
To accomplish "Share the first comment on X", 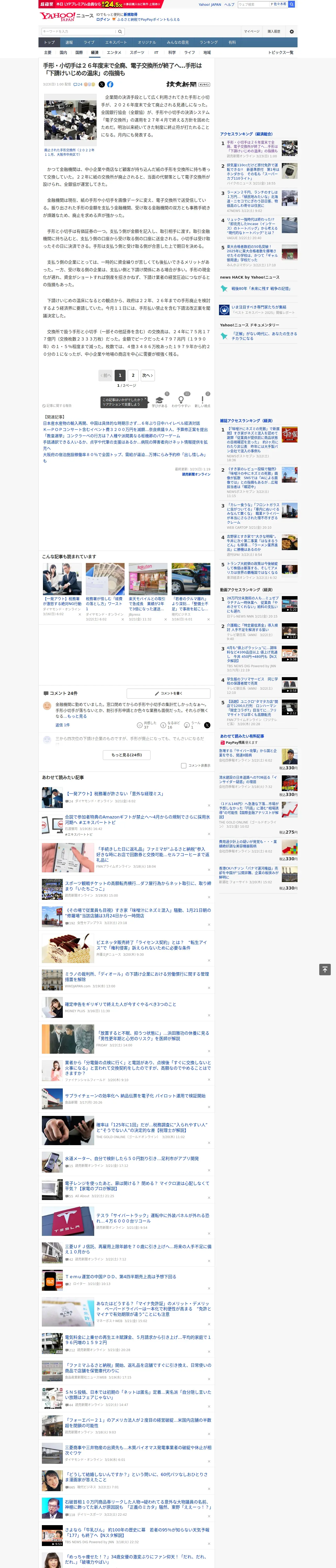I will pos(207,725).
